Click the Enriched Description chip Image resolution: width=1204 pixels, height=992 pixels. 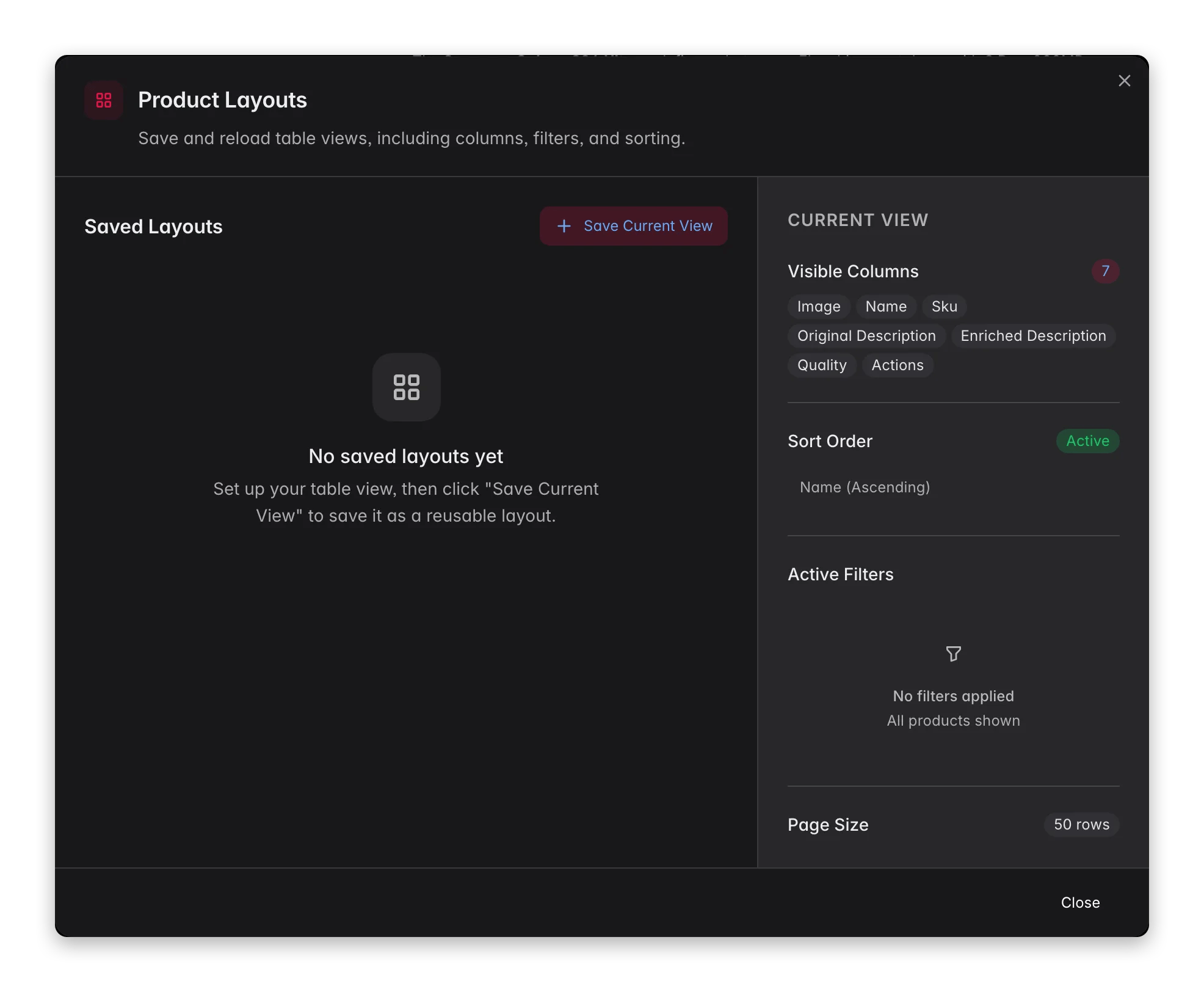[1033, 336]
